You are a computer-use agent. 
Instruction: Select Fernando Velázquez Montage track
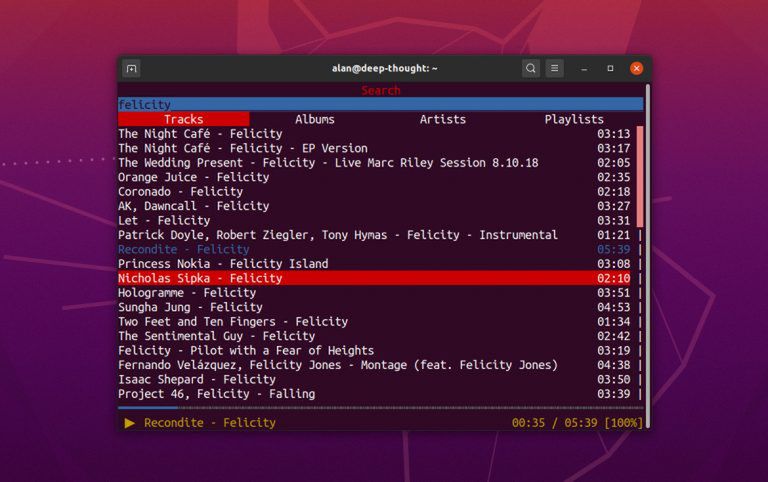tap(374, 365)
